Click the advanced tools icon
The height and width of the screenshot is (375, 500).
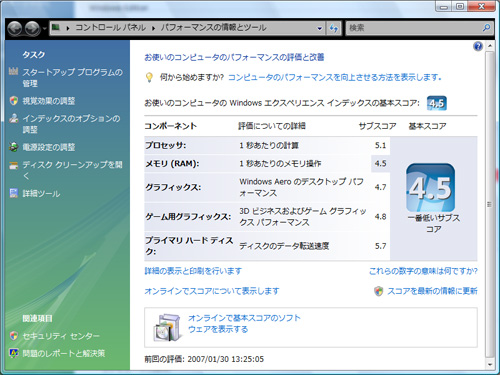tap(13, 193)
